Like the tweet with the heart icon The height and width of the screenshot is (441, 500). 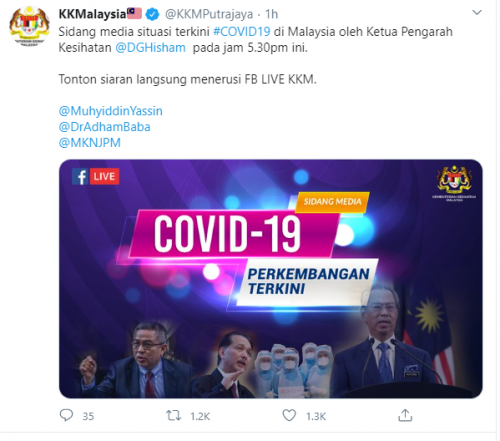pyautogui.click(x=289, y=415)
